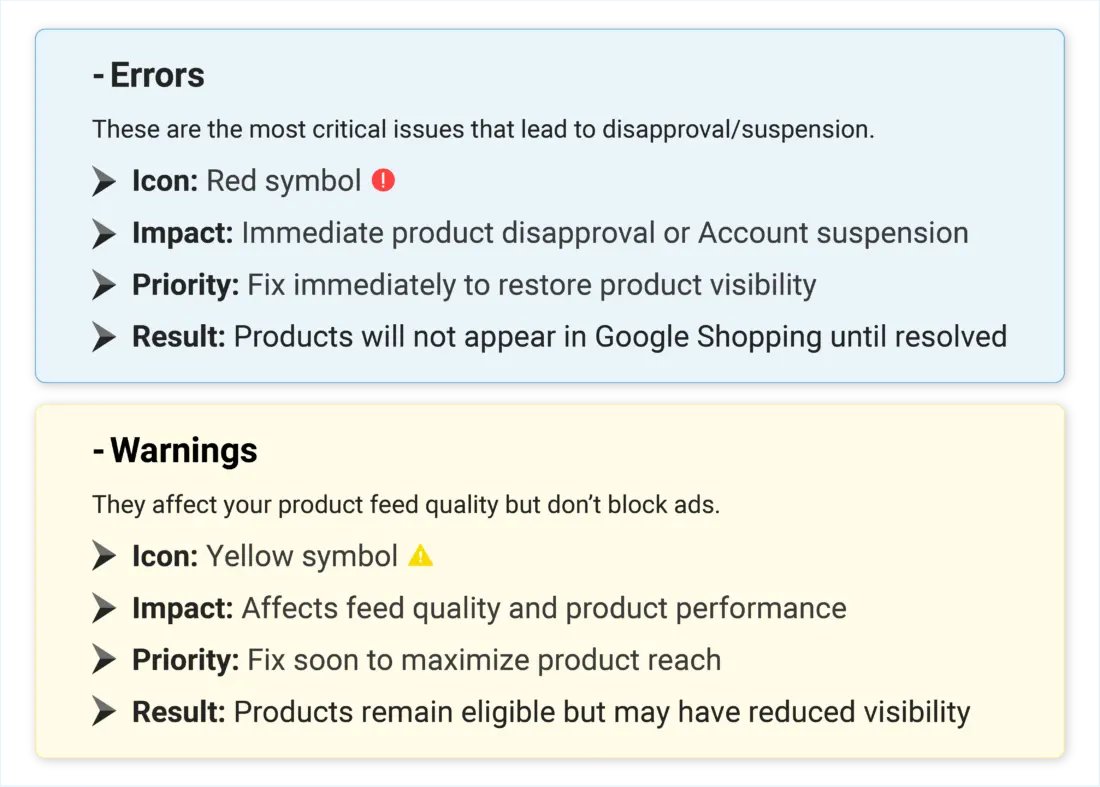Click the arrow bullet beside Warnings Result line
This screenshot has width=1100, height=787.
pyautogui.click(x=104, y=712)
